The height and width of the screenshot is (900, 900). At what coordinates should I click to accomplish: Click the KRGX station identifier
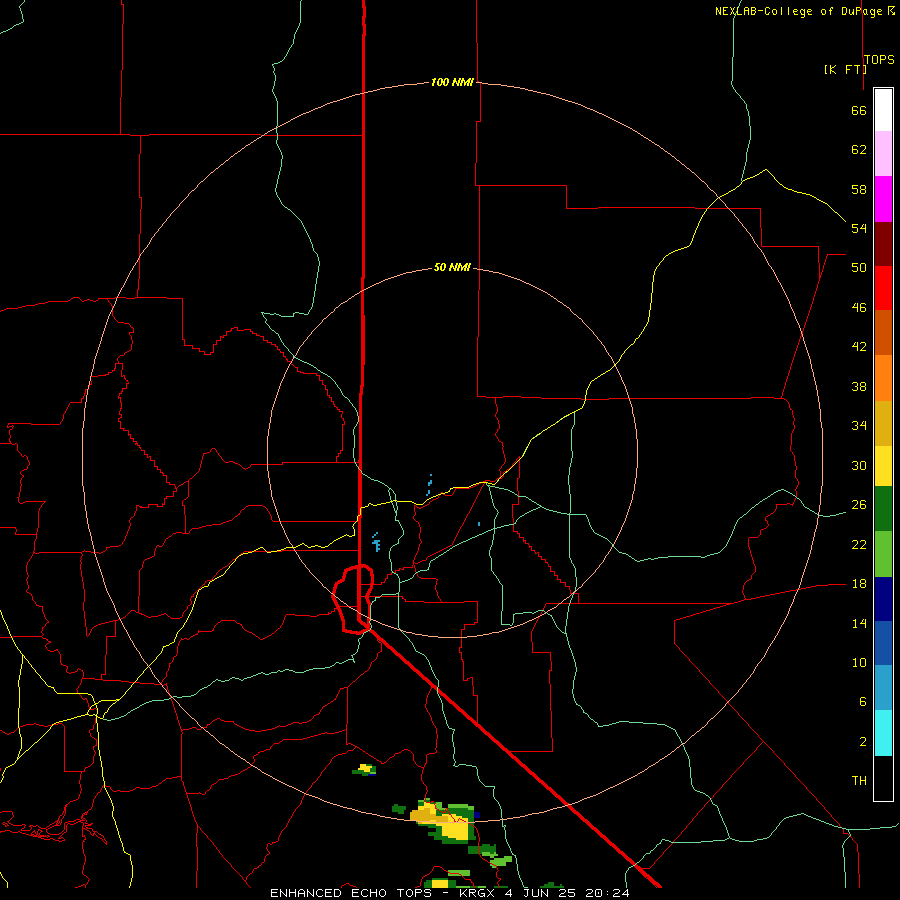pyautogui.click(x=476, y=893)
